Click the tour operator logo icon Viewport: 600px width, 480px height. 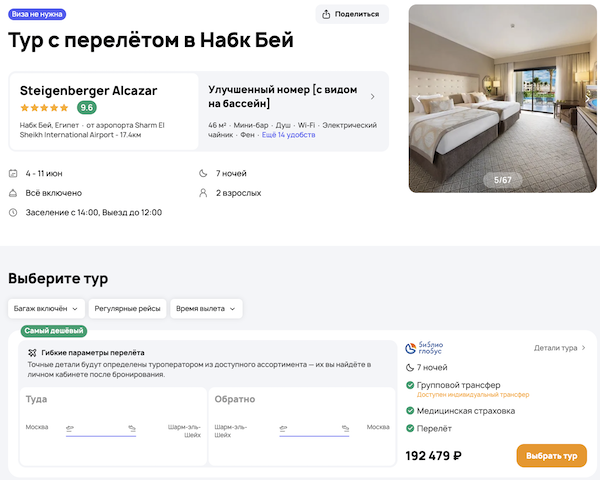[410, 348]
